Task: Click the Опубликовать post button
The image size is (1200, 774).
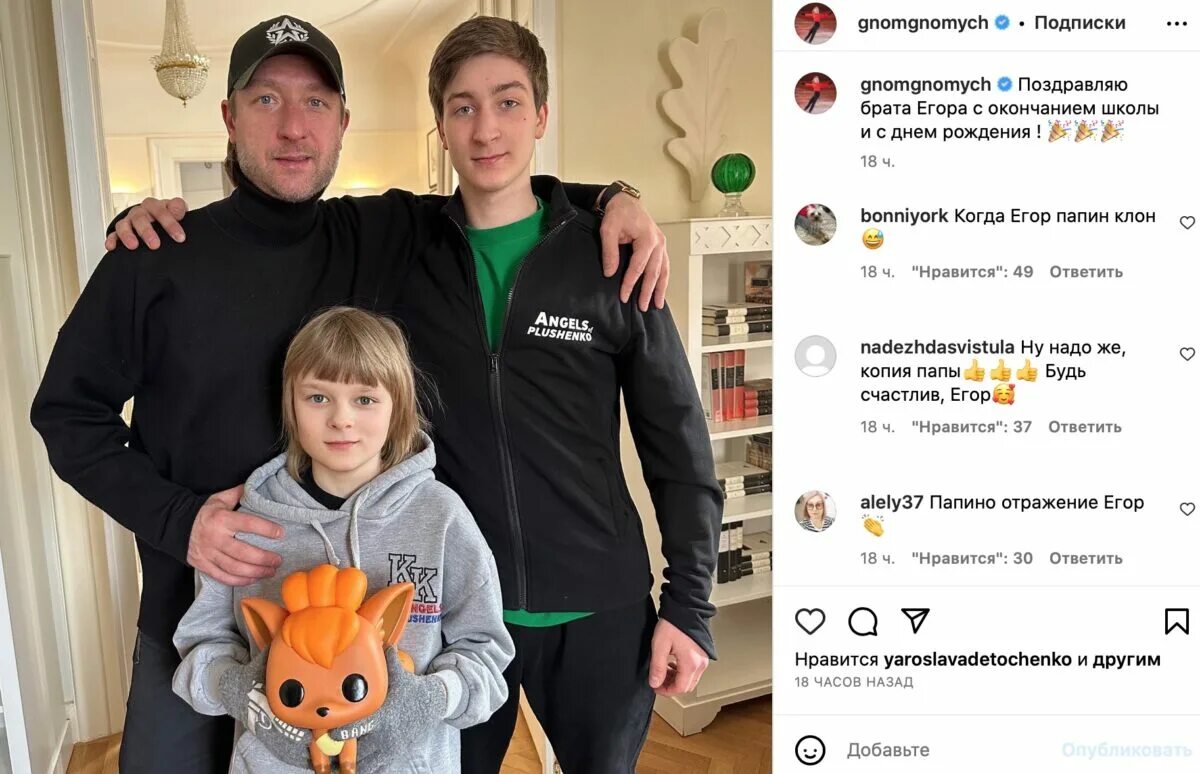Action: [x=1127, y=750]
